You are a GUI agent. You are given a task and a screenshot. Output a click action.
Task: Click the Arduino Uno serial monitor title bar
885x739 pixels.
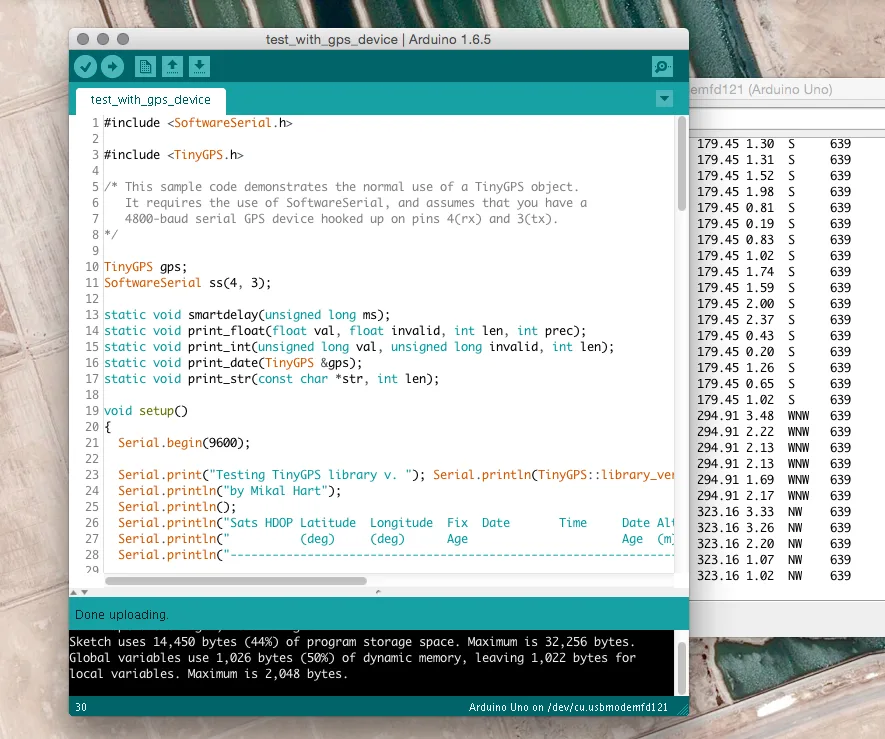point(800,89)
